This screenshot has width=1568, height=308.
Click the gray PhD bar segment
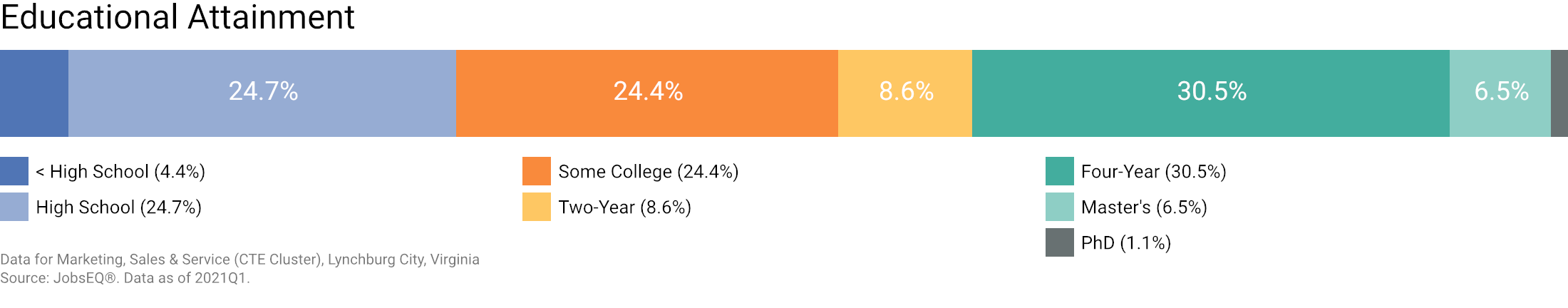(1559, 93)
